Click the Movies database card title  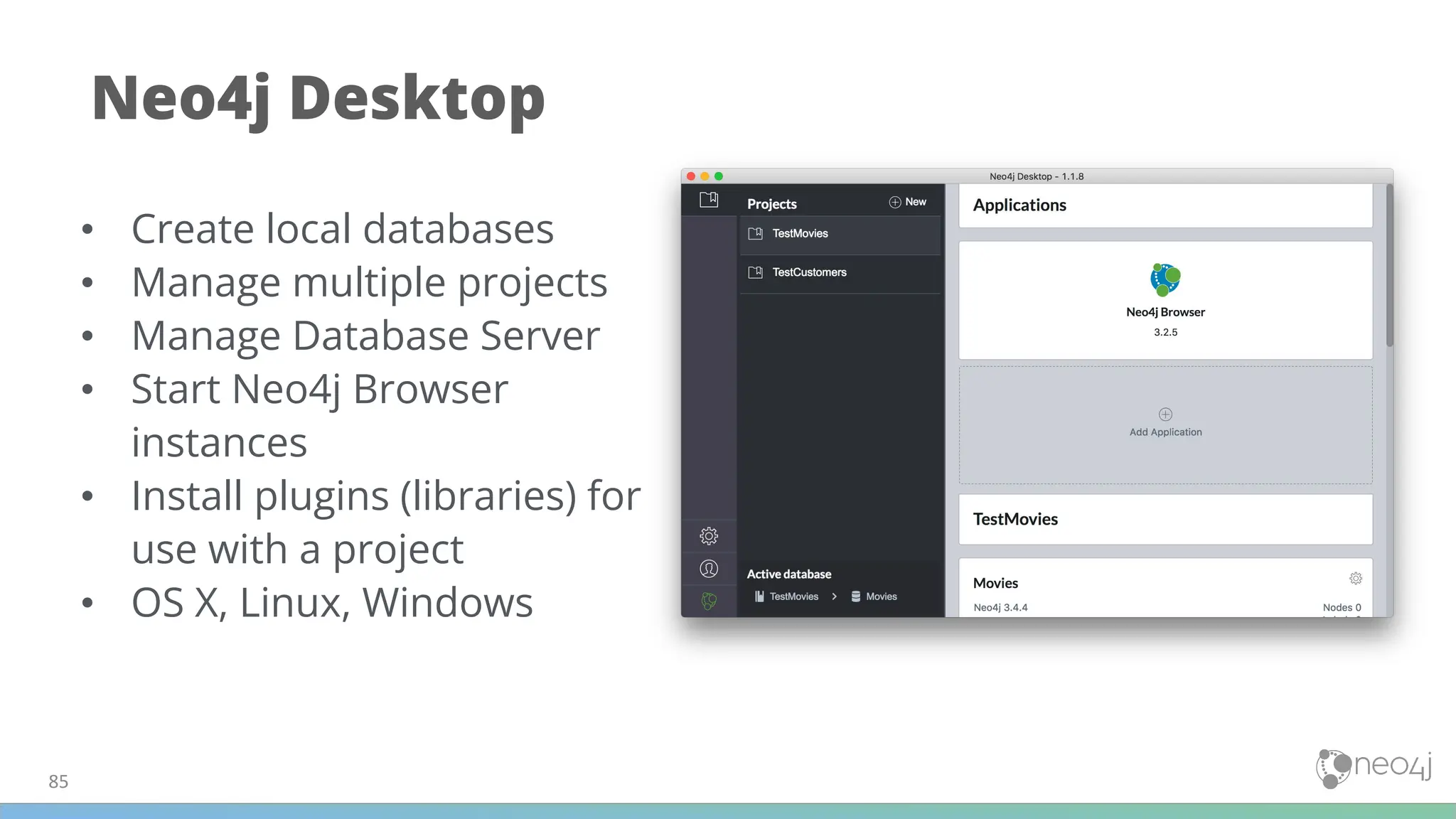[995, 583]
